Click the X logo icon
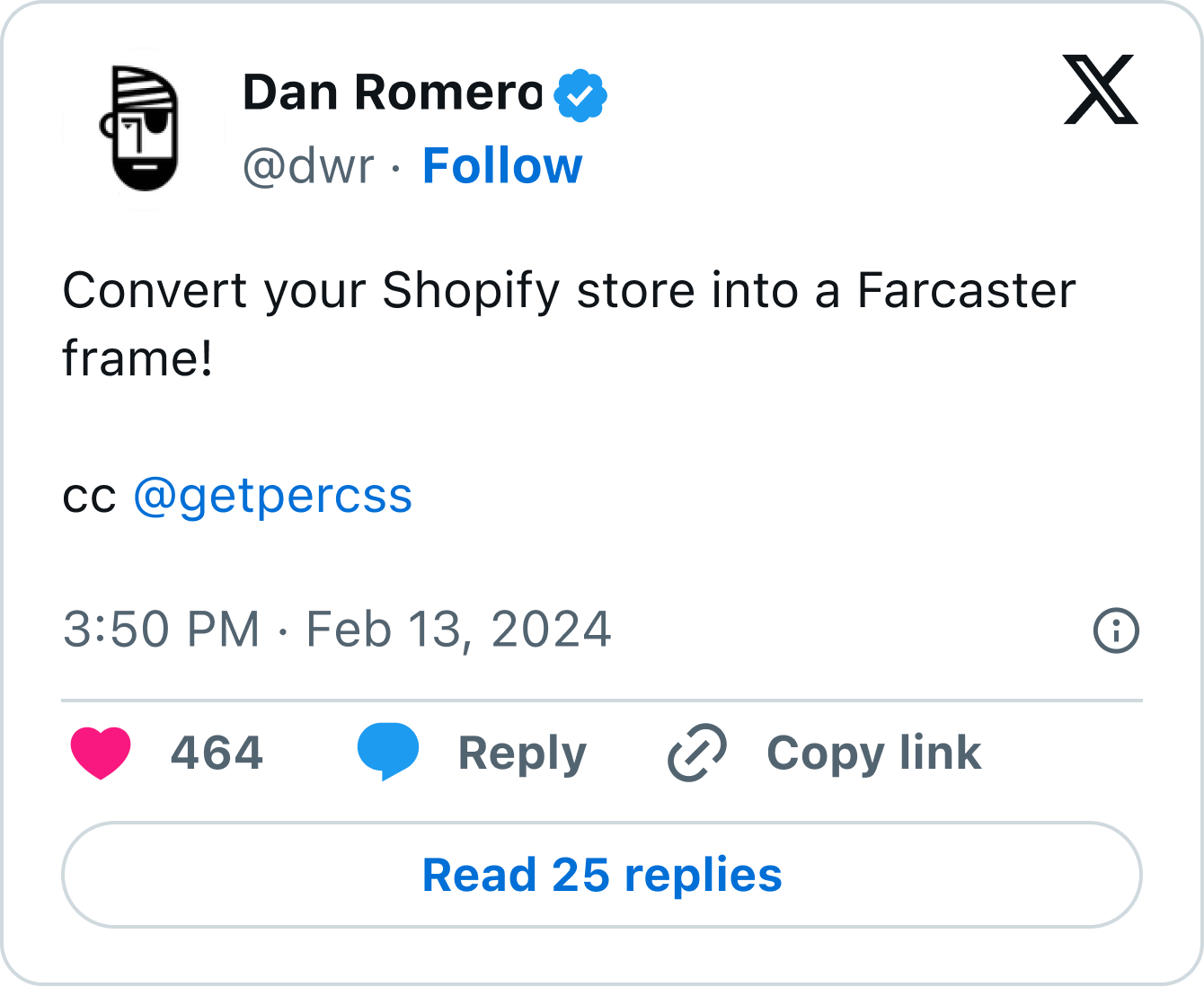 click(x=1100, y=90)
